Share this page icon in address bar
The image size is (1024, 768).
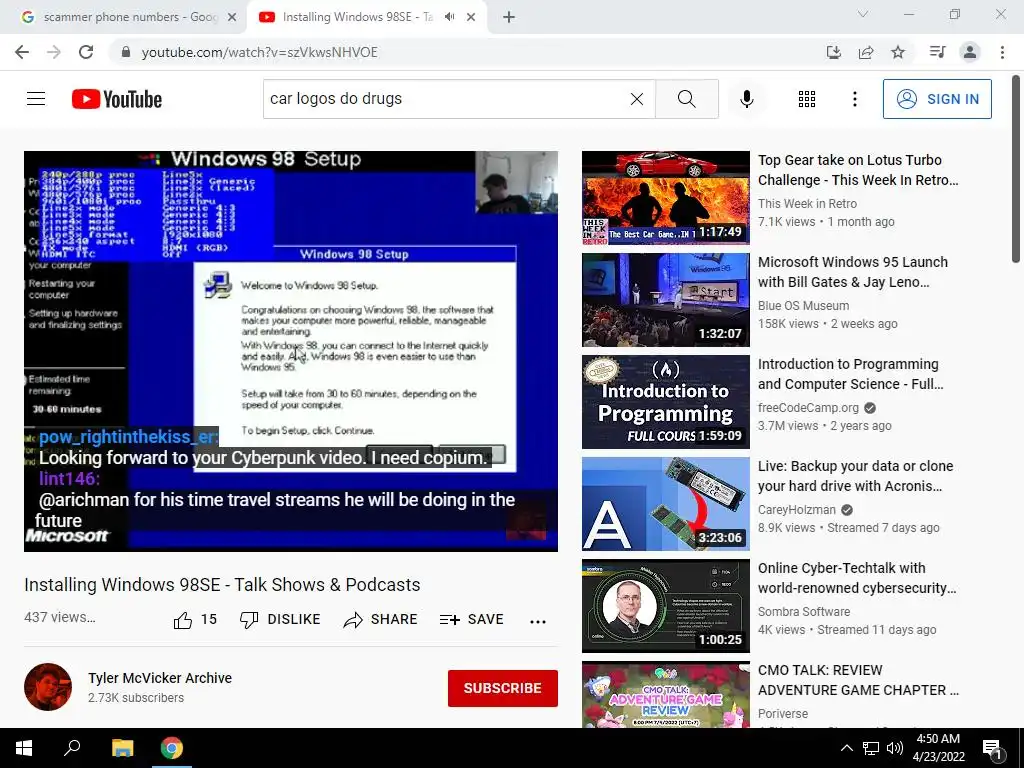pos(866,52)
